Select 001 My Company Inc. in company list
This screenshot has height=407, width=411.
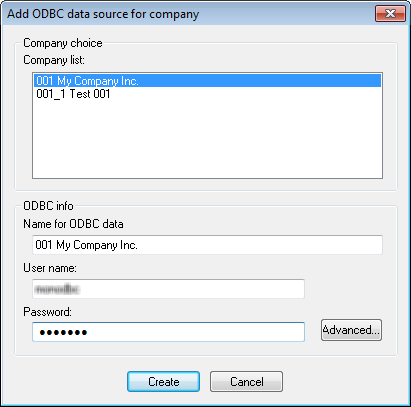click(207, 81)
